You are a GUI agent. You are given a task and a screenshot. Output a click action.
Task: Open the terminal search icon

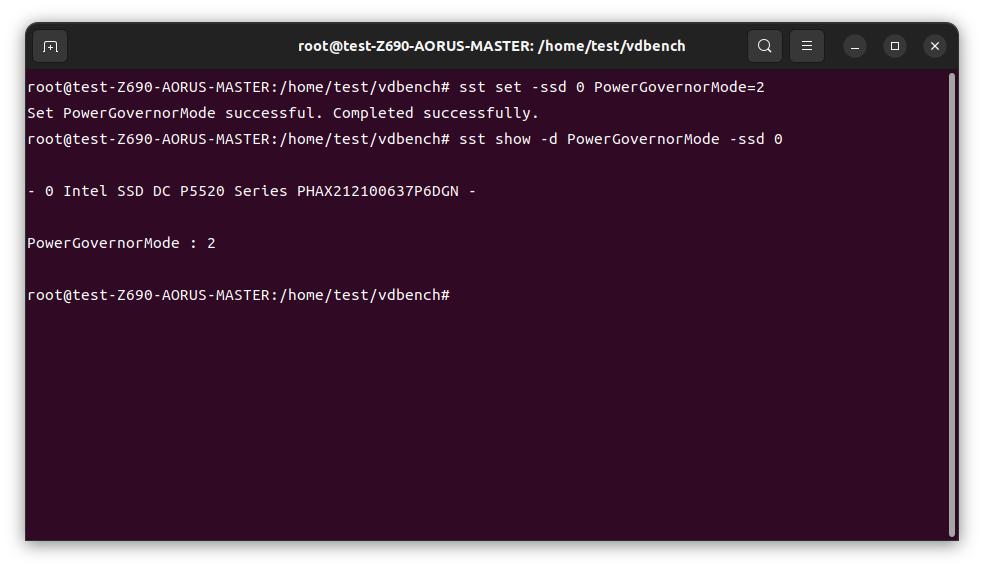coord(765,46)
